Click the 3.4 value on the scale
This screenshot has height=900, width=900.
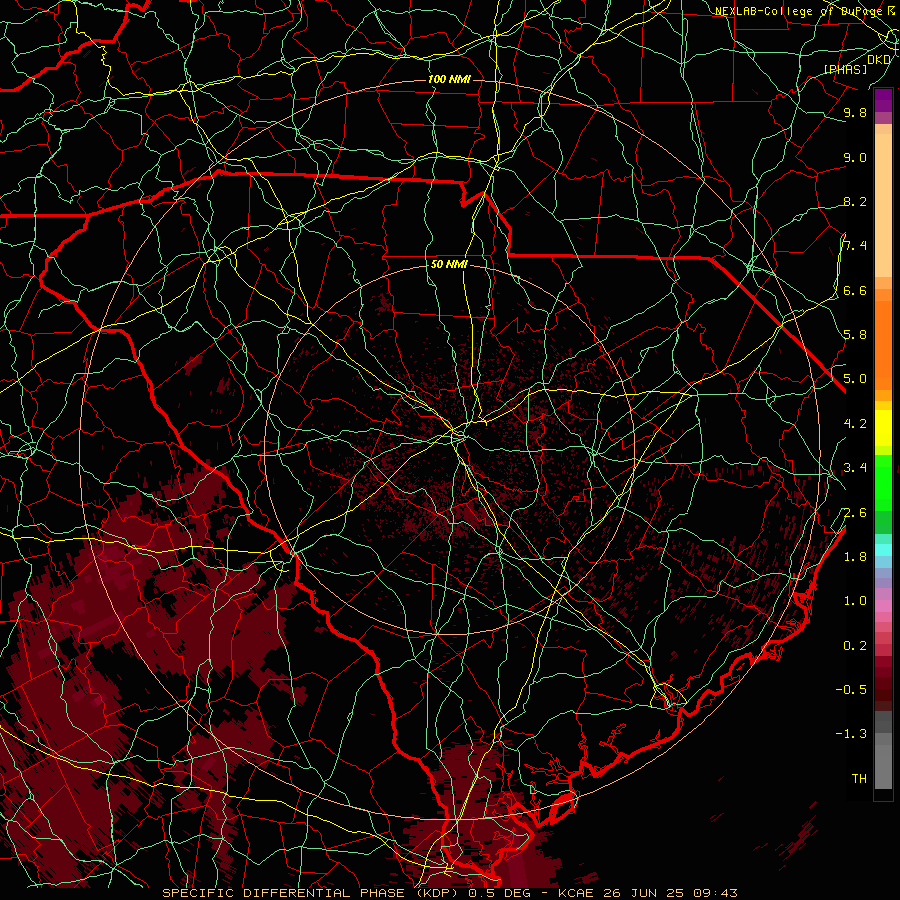[855, 468]
